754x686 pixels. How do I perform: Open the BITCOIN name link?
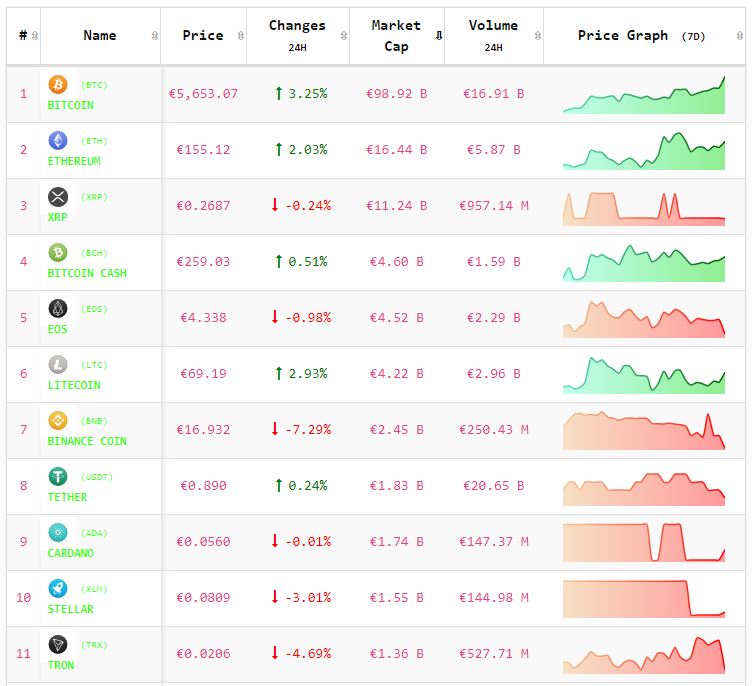coord(70,105)
